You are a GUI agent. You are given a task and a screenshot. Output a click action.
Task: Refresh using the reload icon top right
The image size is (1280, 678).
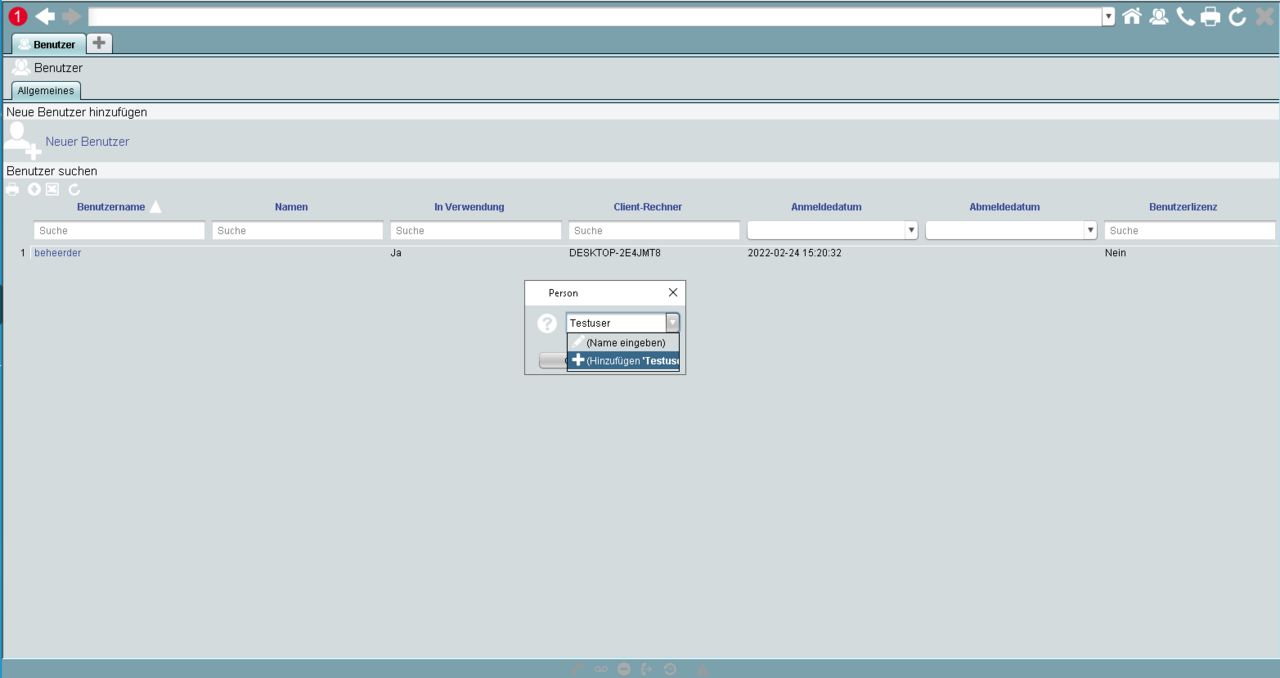click(x=1237, y=16)
